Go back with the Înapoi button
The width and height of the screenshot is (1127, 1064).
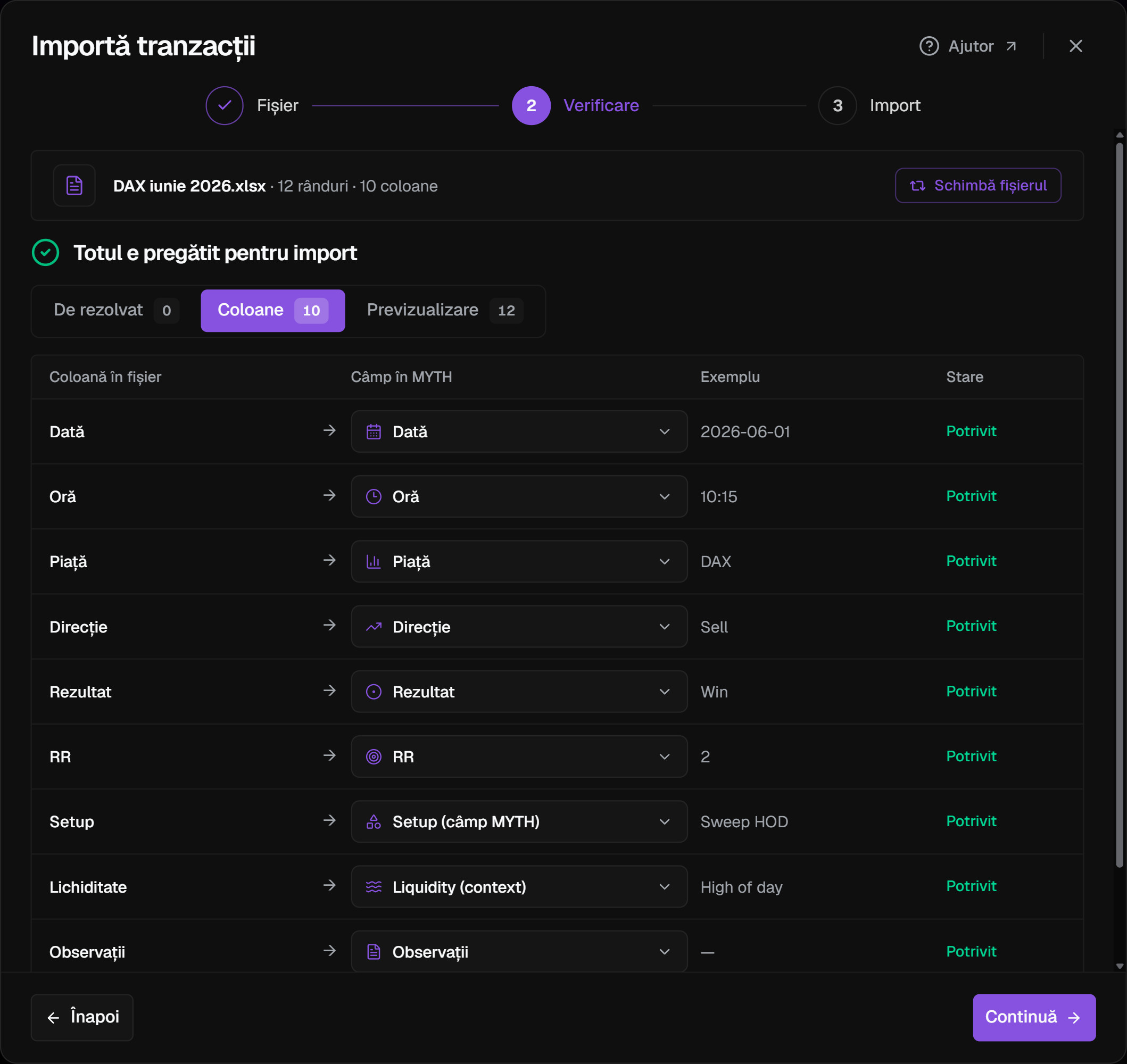click(x=82, y=1018)
